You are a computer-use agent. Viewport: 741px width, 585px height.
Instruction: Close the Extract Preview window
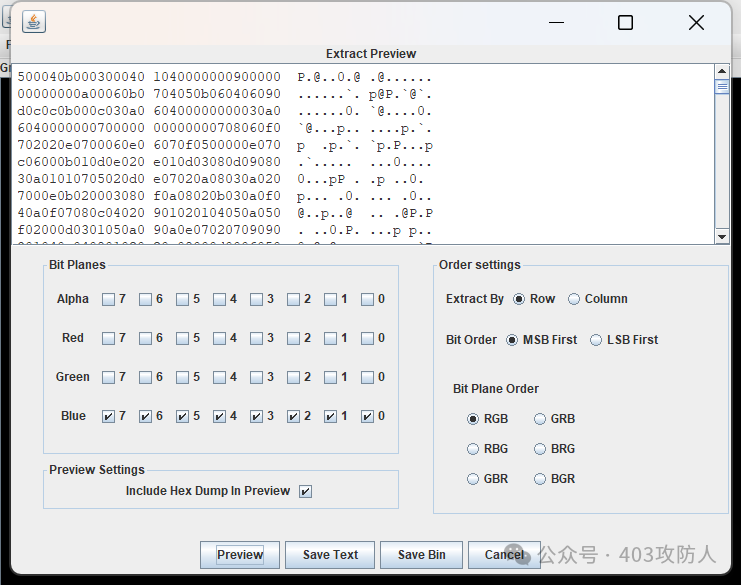click(x=696, y=22)
